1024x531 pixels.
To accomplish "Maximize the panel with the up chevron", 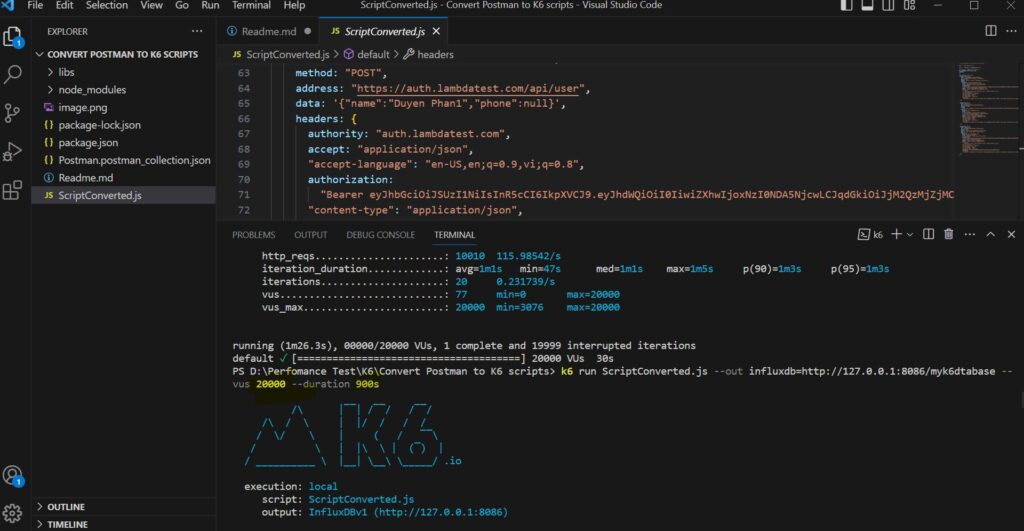I will 990,234.
